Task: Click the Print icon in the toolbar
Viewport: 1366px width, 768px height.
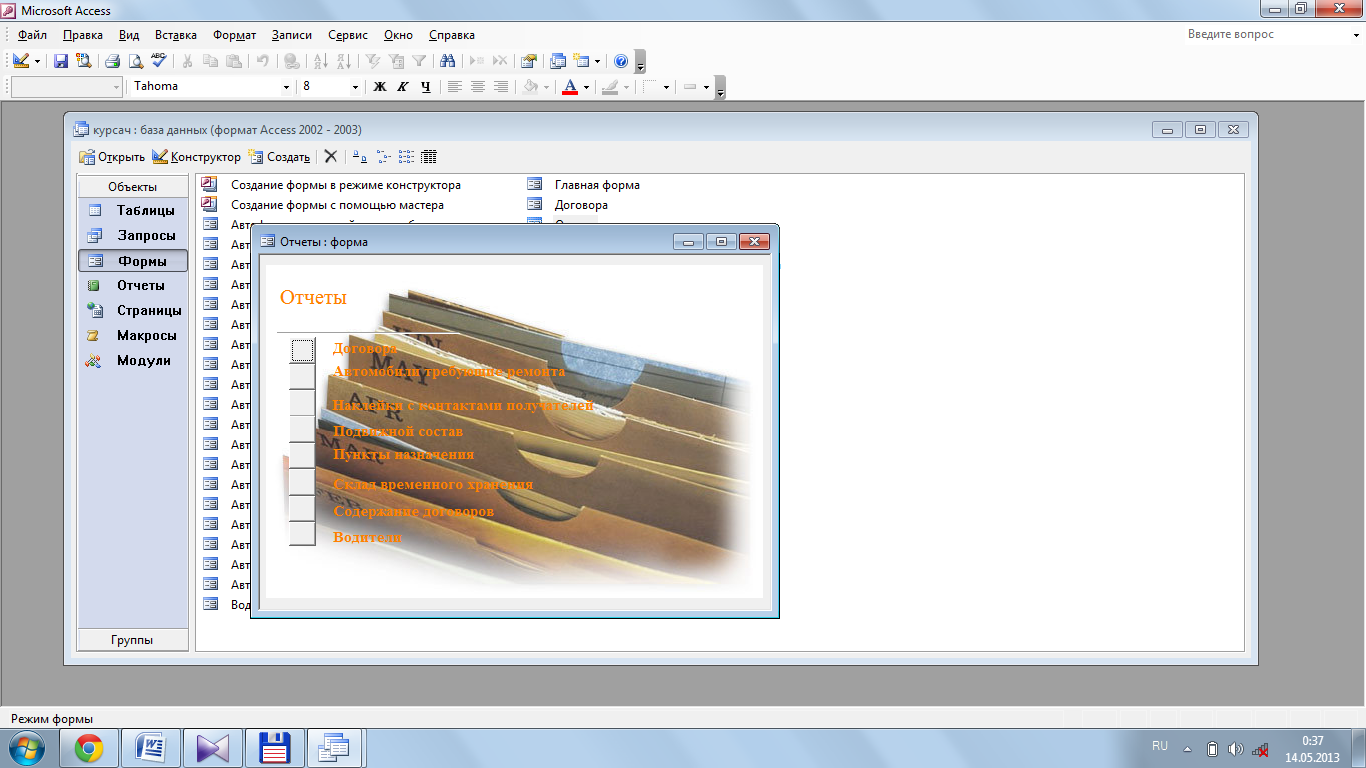Action: click(113, 61)
